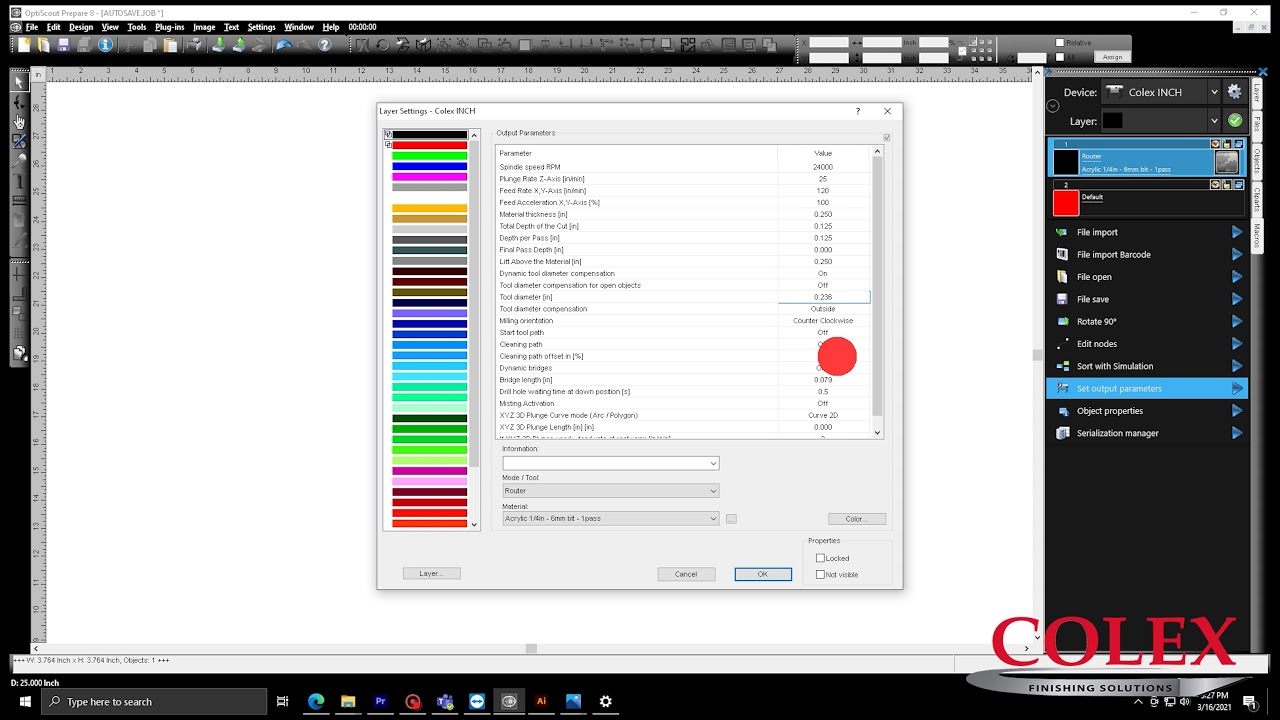Select the node edit tool in toolbox
This screenshot has width=1280, height=720.
(x=19, y=102)
